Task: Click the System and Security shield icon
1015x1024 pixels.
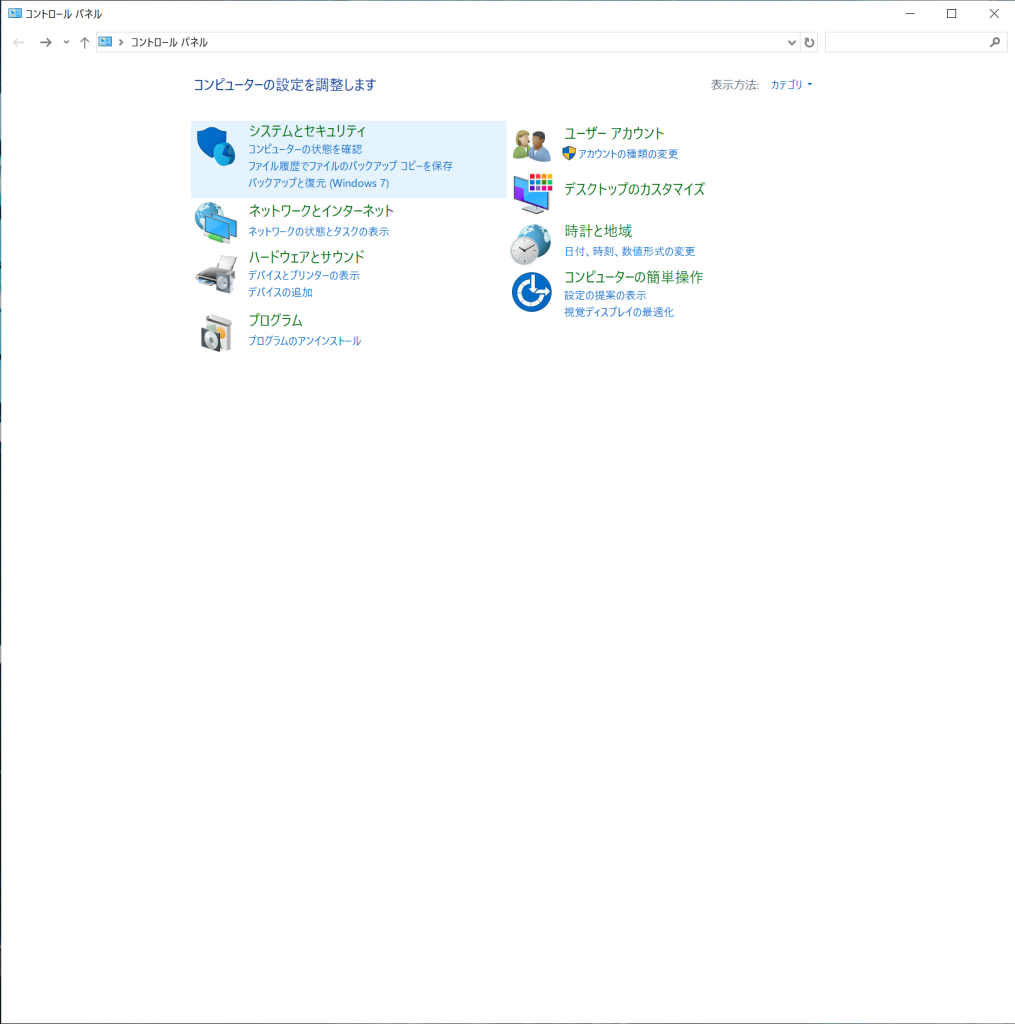Action: (x=216, y=146)
